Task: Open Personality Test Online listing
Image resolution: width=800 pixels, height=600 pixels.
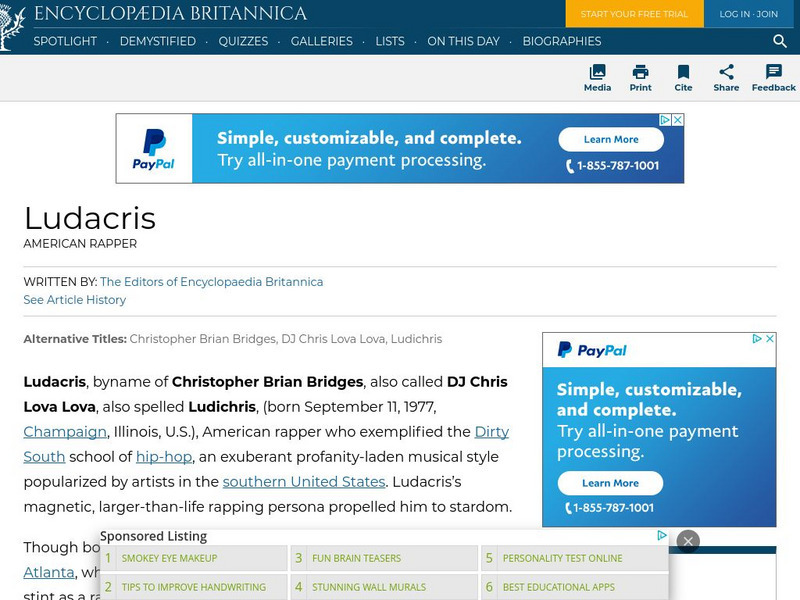Action: 575,558
